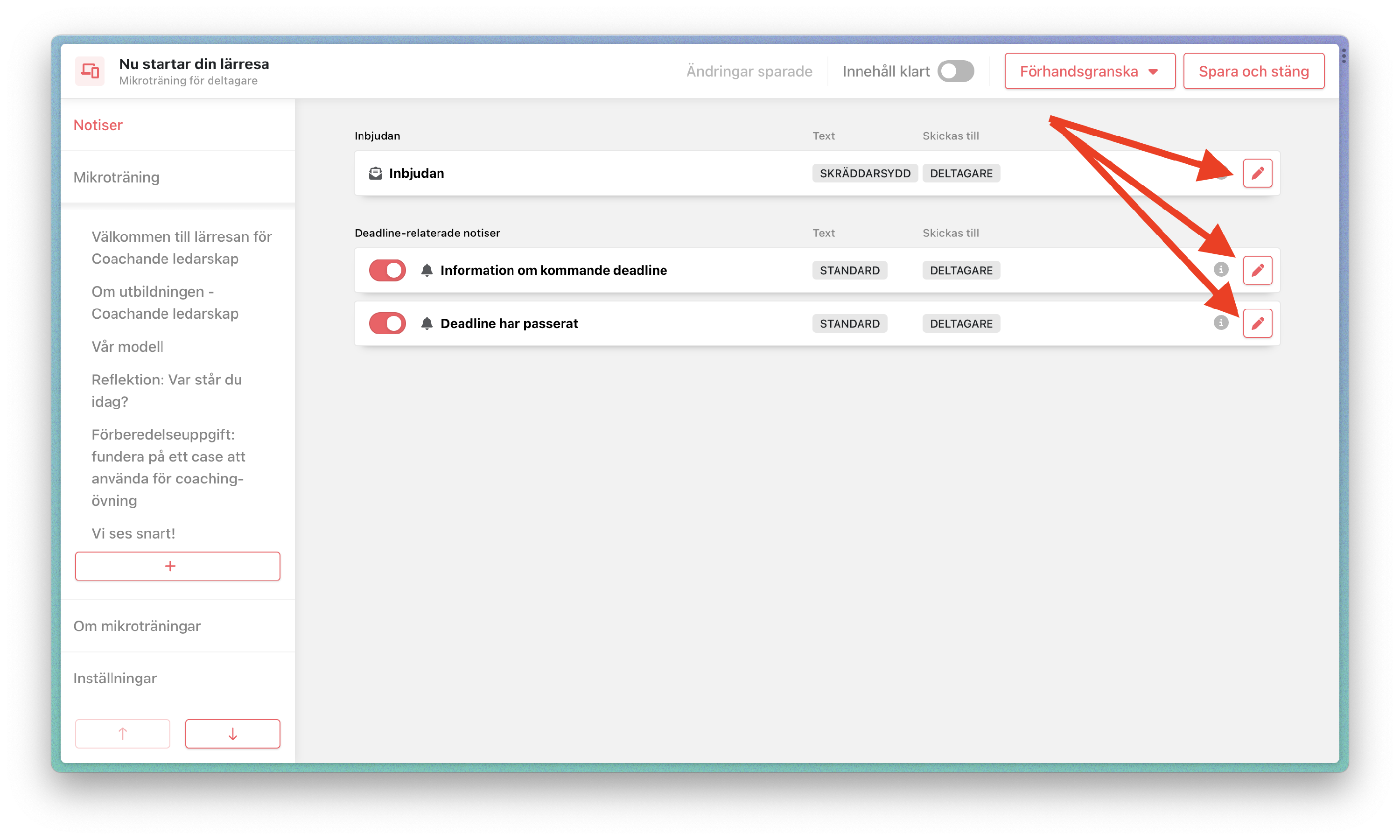Move section up with up arrow button
Viewport: 1400px width, 840px height.
click(x=122, y=734)
